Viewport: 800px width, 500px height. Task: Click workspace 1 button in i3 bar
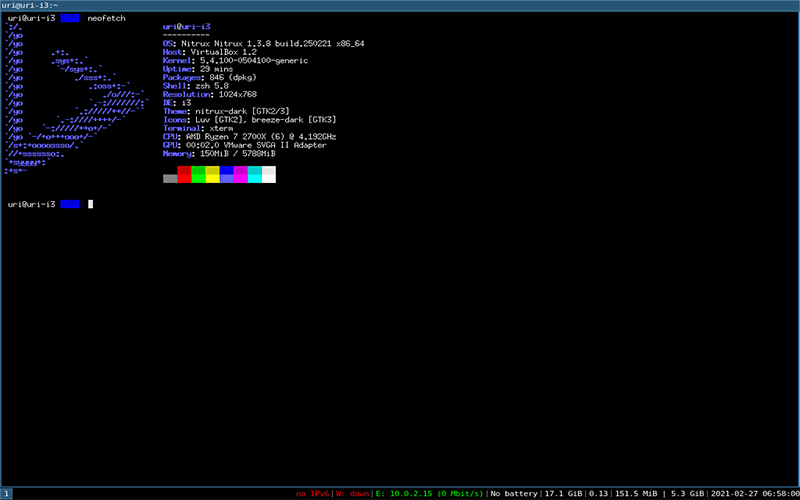tap(6, 493)
